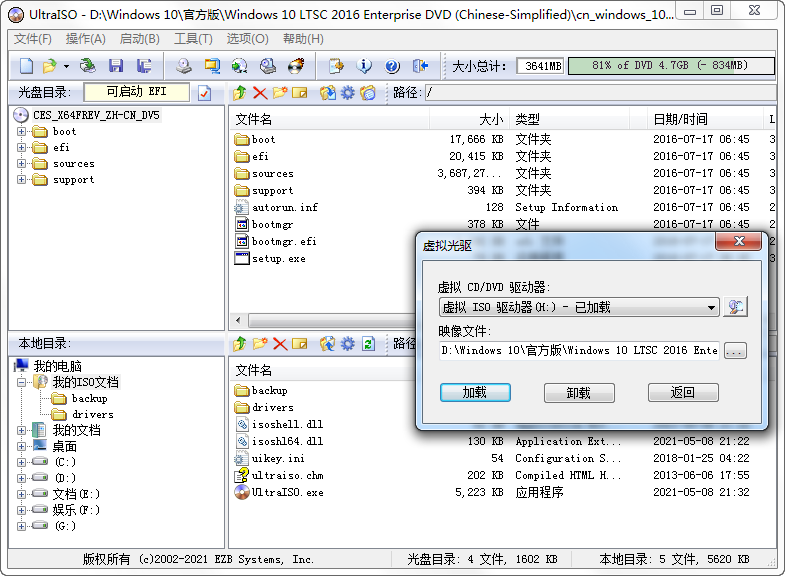
Task: Click the mount to virtual drive icon
Action: [268, 66]
